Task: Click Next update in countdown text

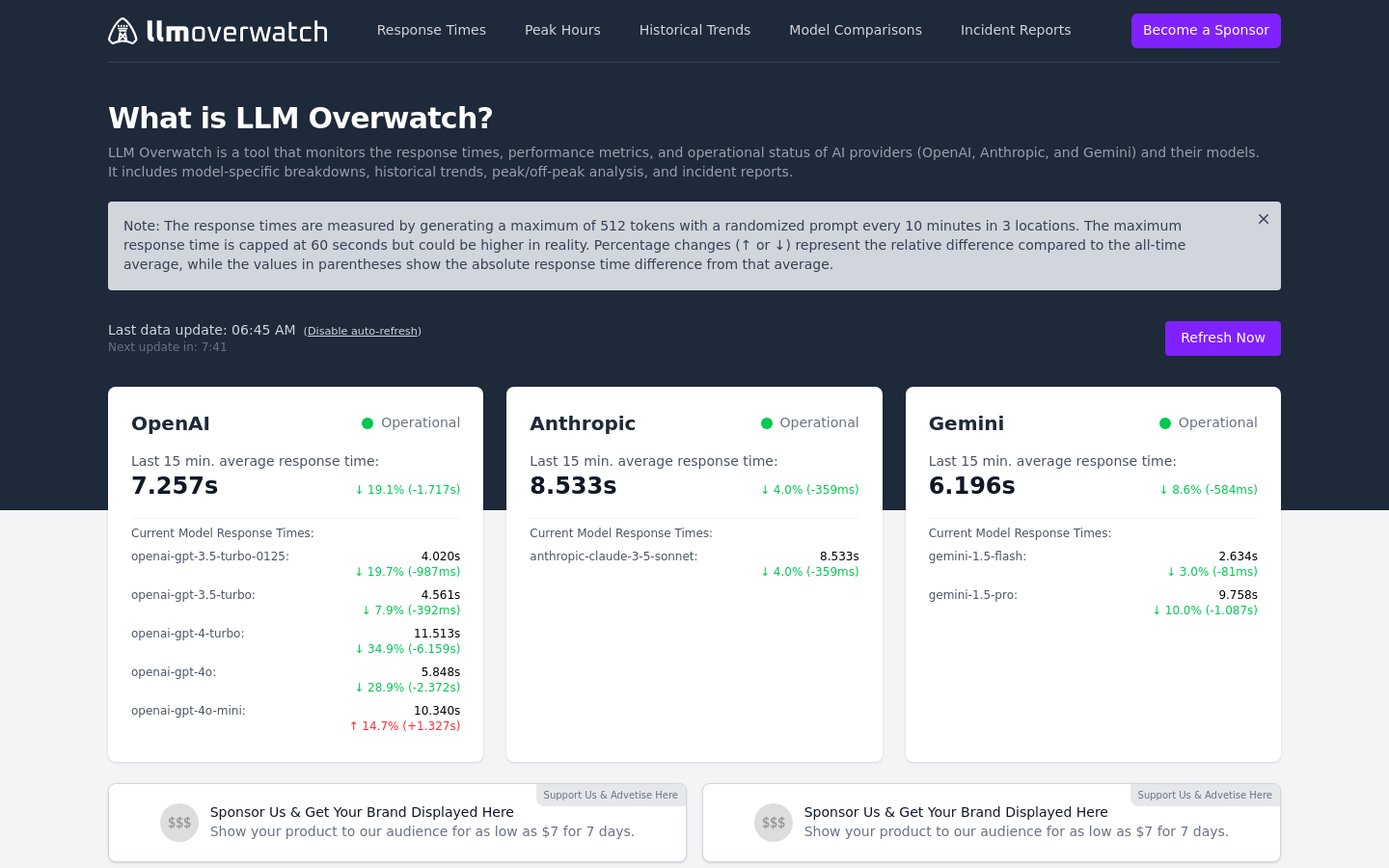Action: (168, 347)
